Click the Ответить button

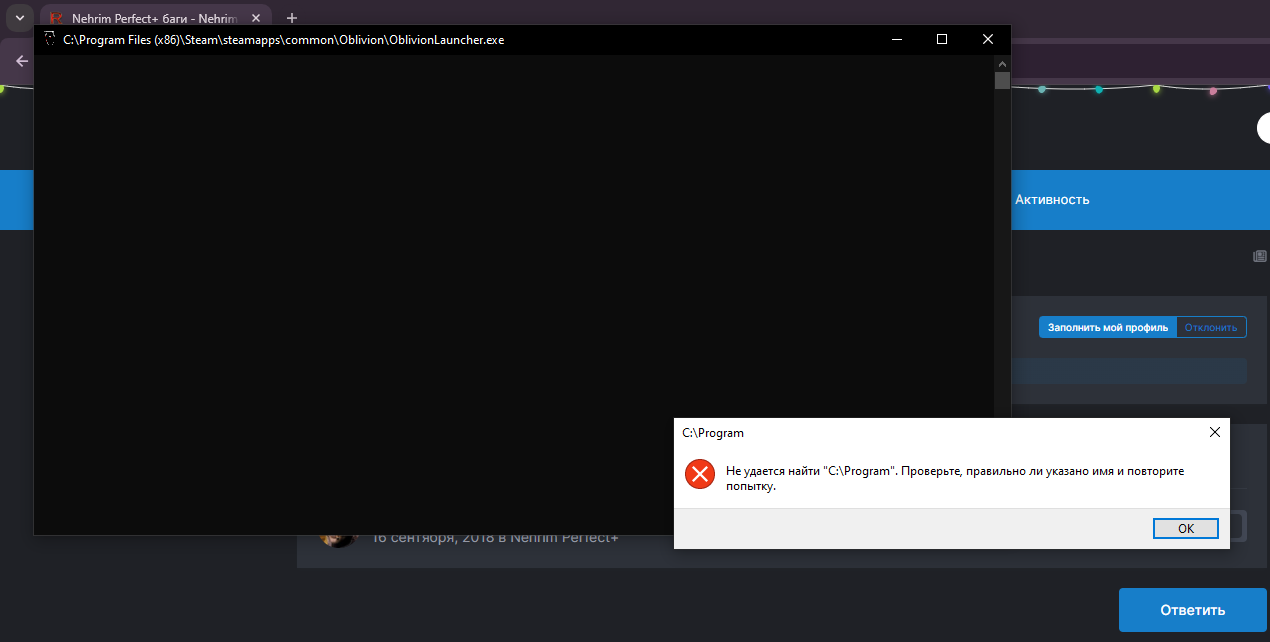(1192, 609)
